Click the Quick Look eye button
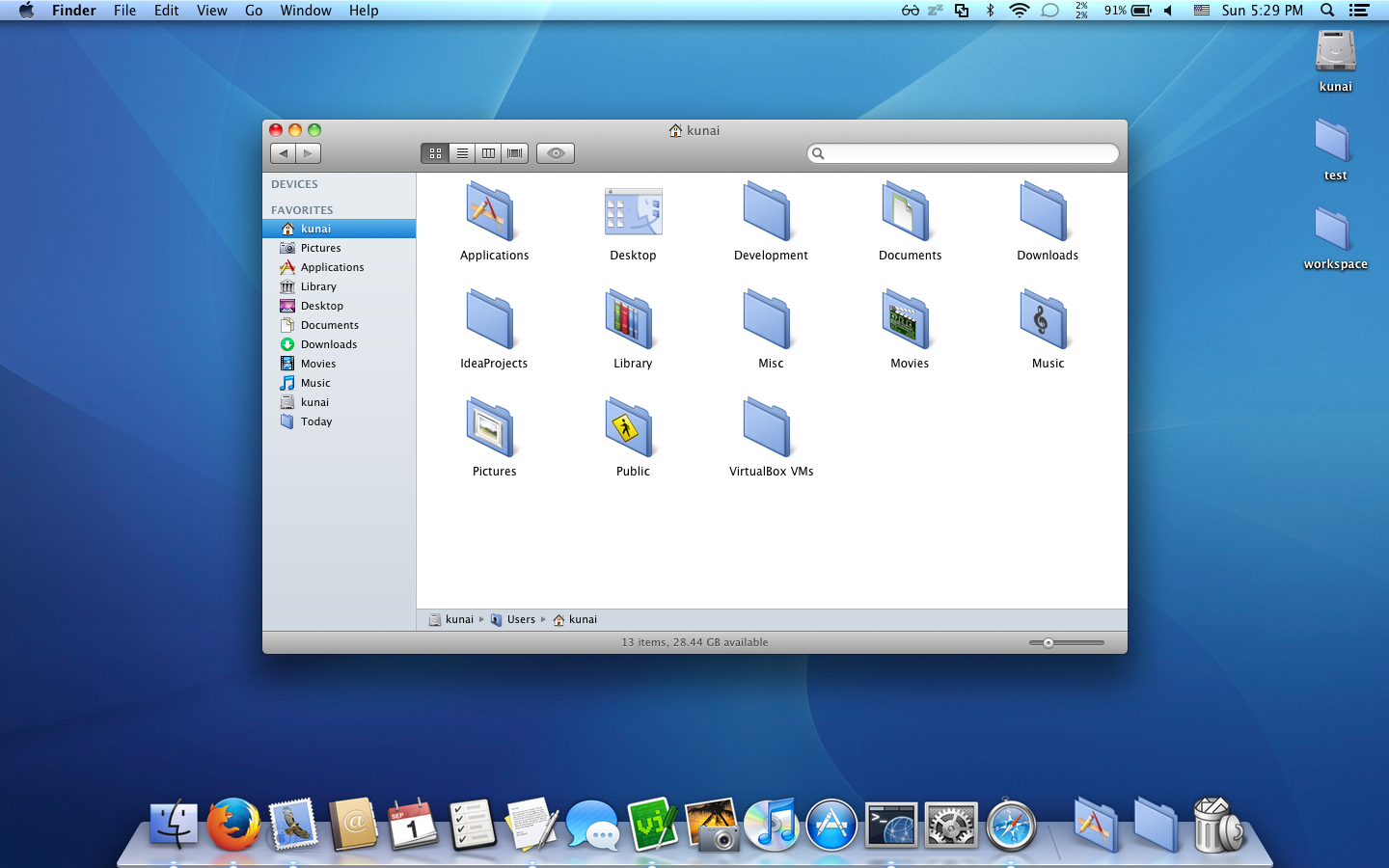This screenshot has height=868, width=1389. click(556, 153)
